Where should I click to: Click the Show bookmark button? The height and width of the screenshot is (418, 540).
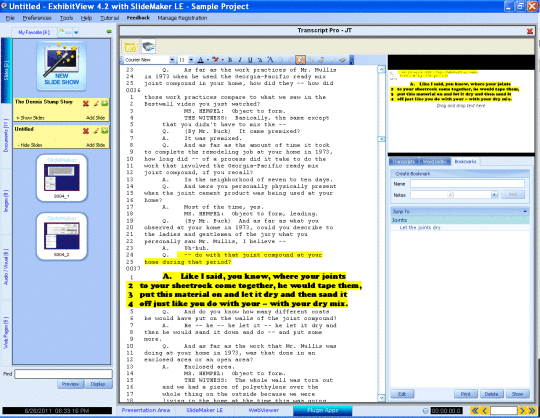[x=518, y=394]
